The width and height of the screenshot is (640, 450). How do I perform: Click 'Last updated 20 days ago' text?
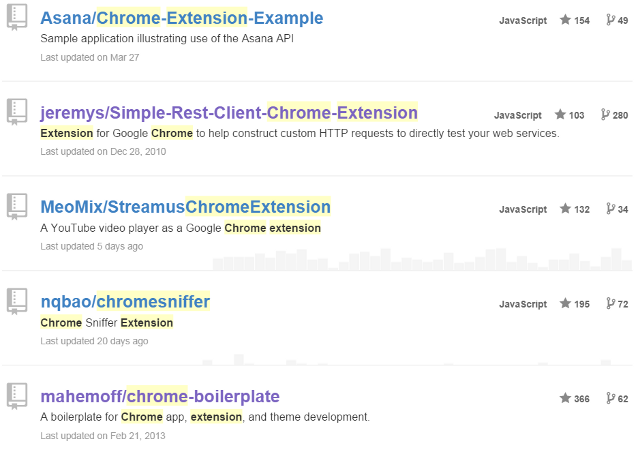pyautogui.click(x=94, y=341)
